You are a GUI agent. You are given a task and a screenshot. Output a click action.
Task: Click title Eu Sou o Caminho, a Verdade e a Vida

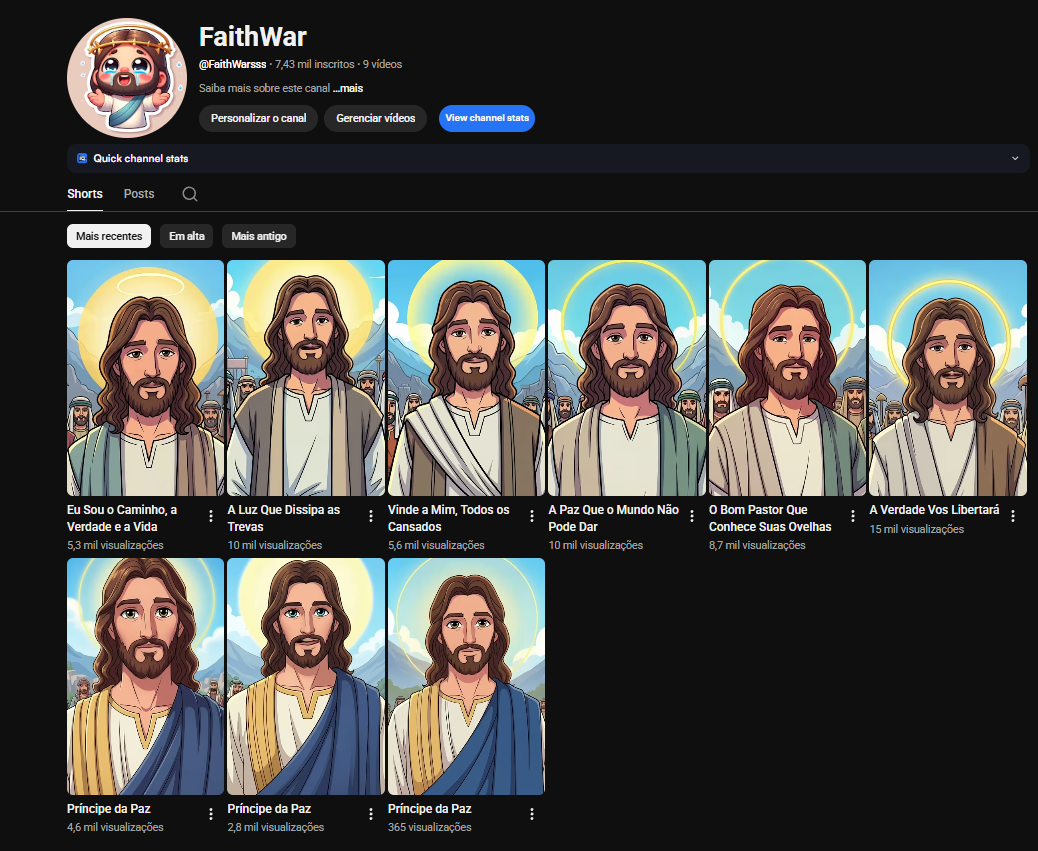122,518
